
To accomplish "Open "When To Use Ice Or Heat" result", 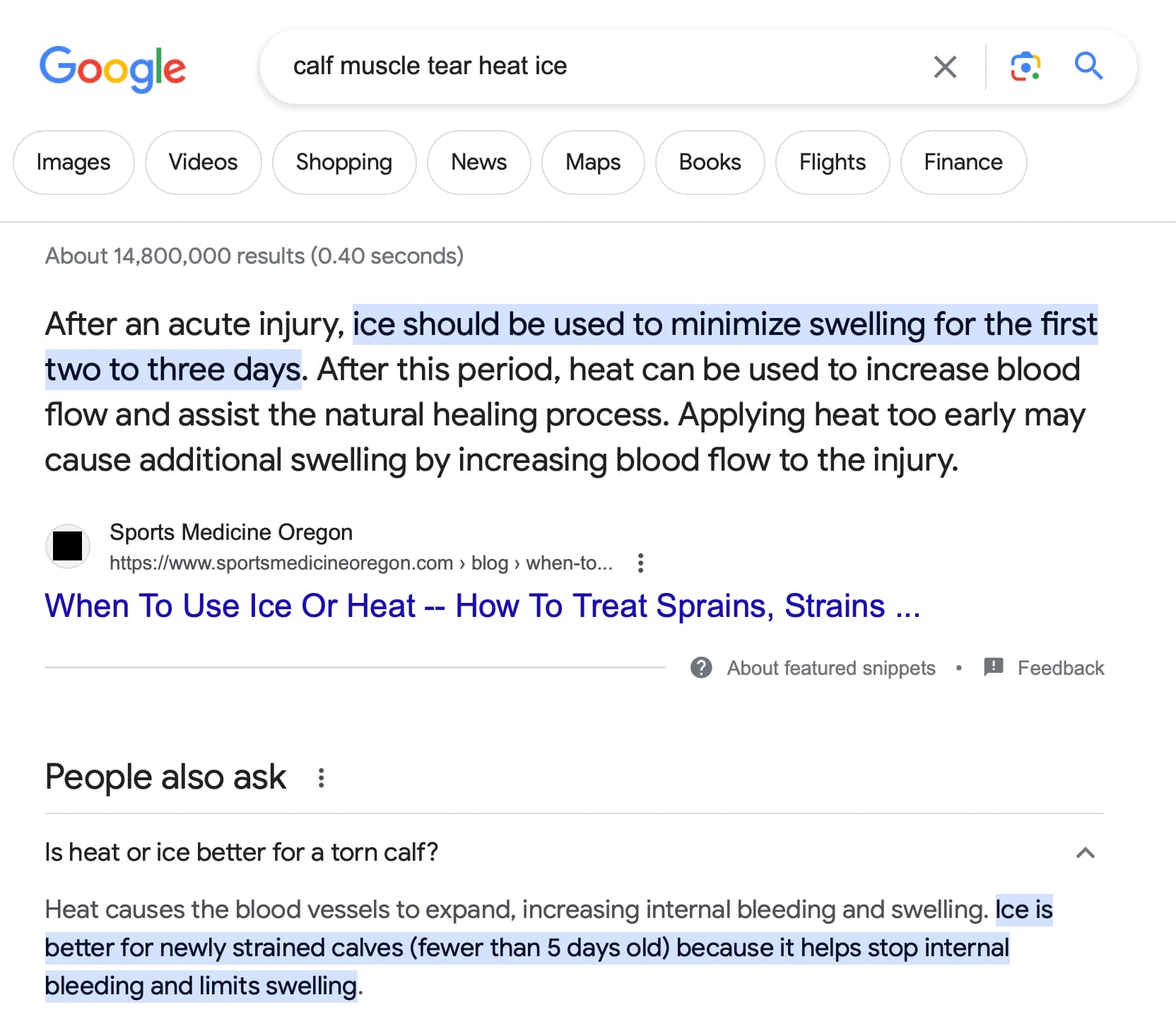I will pyautogui.click(x=482, y=606).
